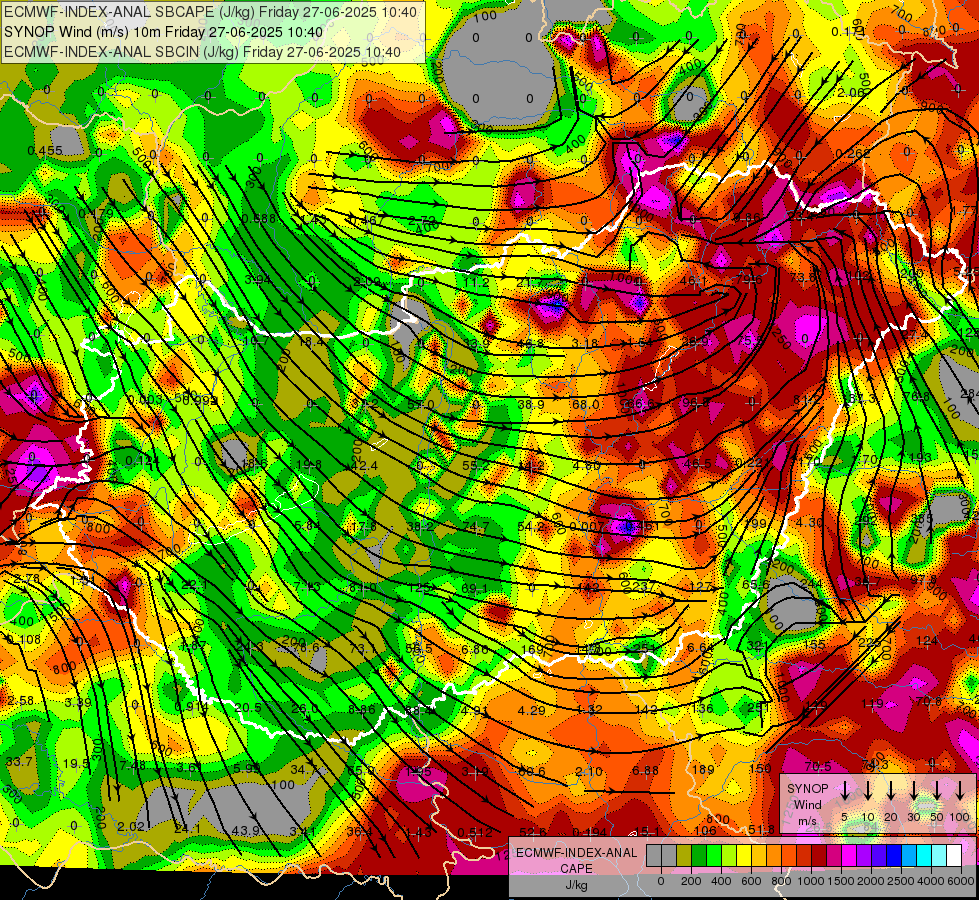Click the map value 11.2
This screenshot has height=900, width=979.
[476, 282]
